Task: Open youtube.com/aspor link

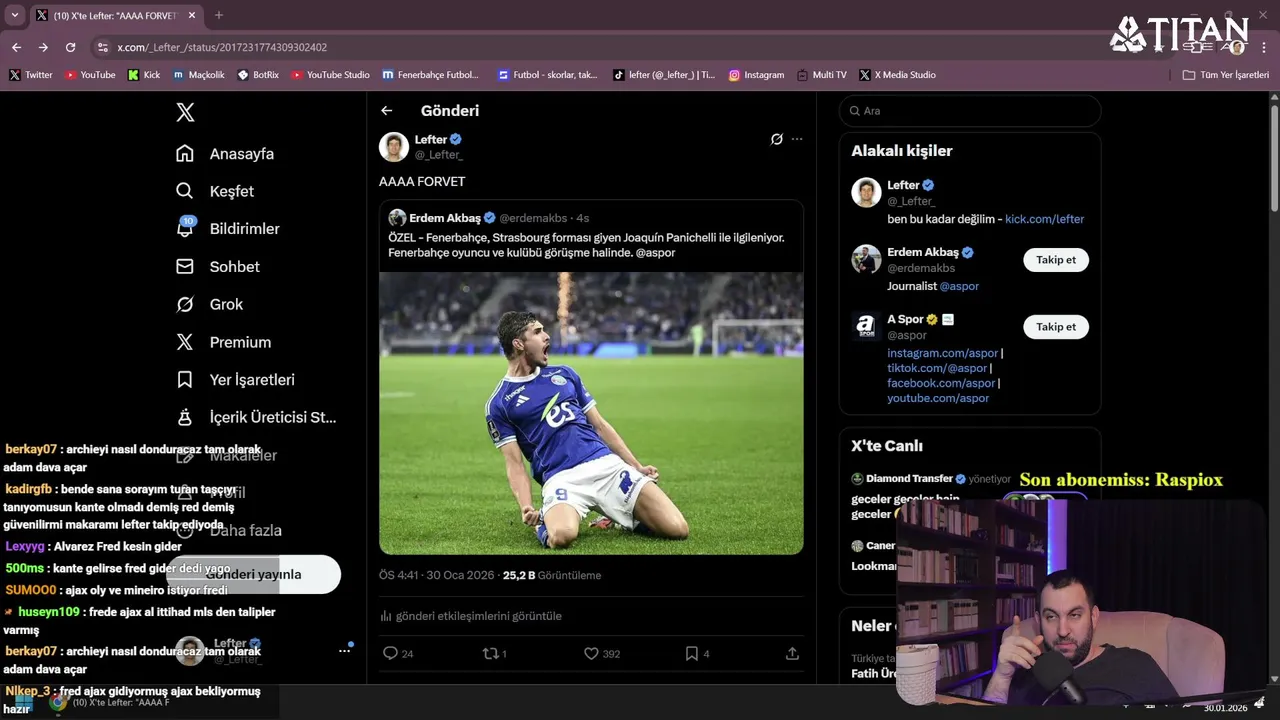Action: (x=938, y=398)
